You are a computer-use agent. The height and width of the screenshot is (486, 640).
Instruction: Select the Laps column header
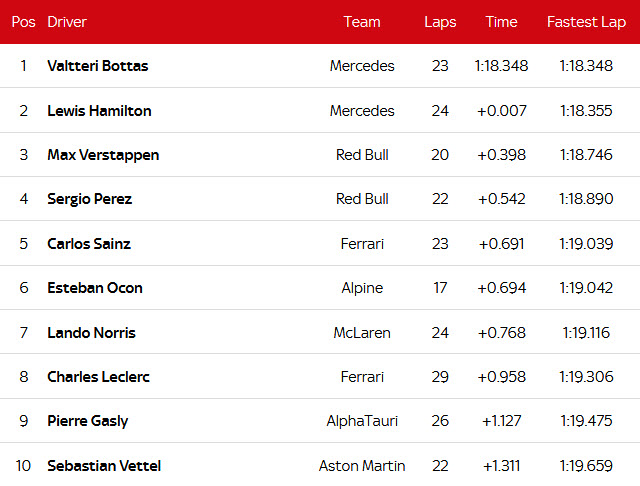pyautogui.click(x=440, y=22)
